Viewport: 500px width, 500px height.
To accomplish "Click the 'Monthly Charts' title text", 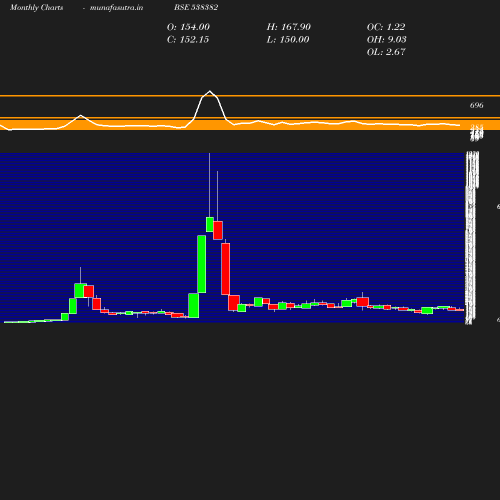I will pos(36,7).
